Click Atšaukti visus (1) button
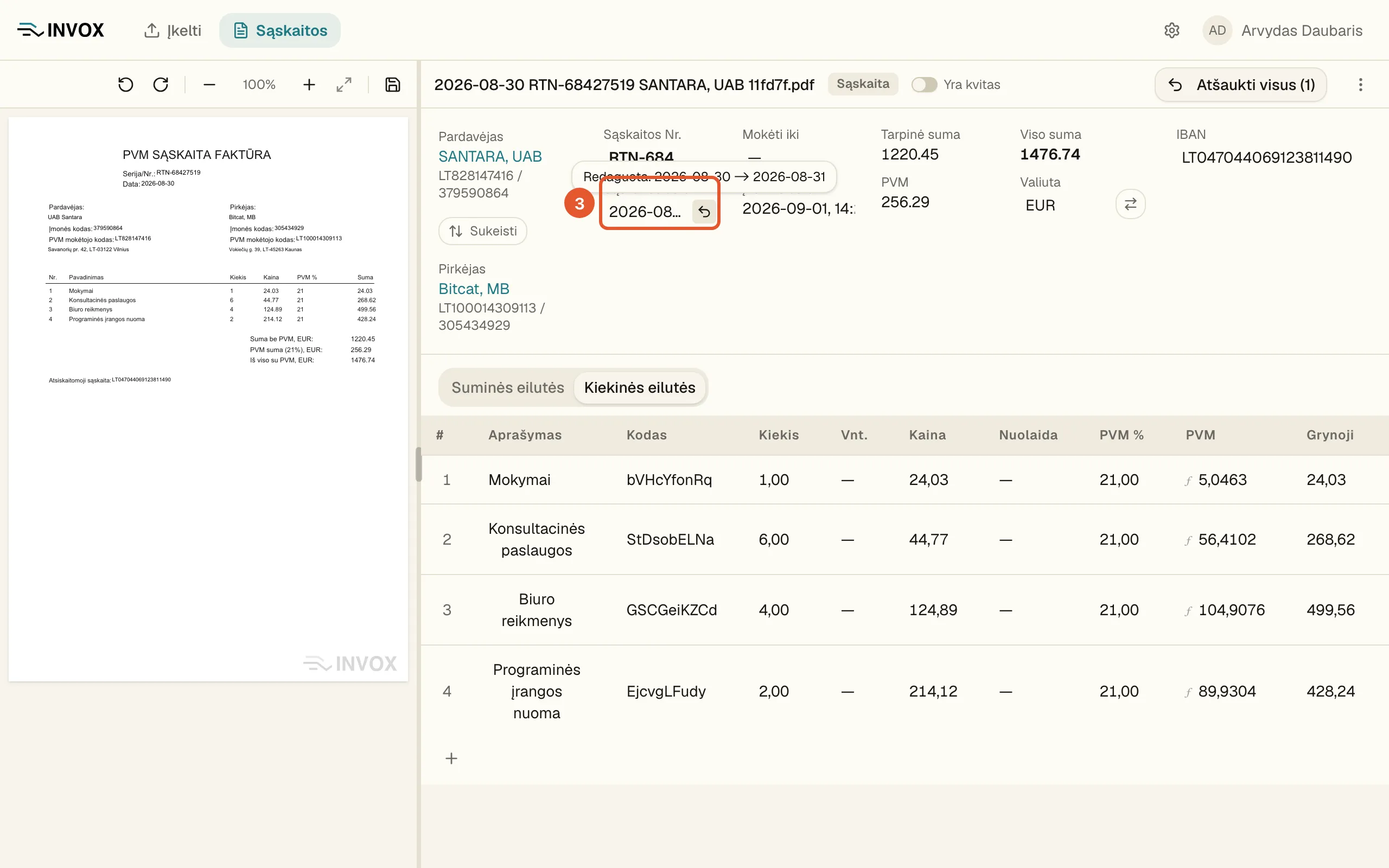Screen dimensions: 1389x868 coord(1240,85)
